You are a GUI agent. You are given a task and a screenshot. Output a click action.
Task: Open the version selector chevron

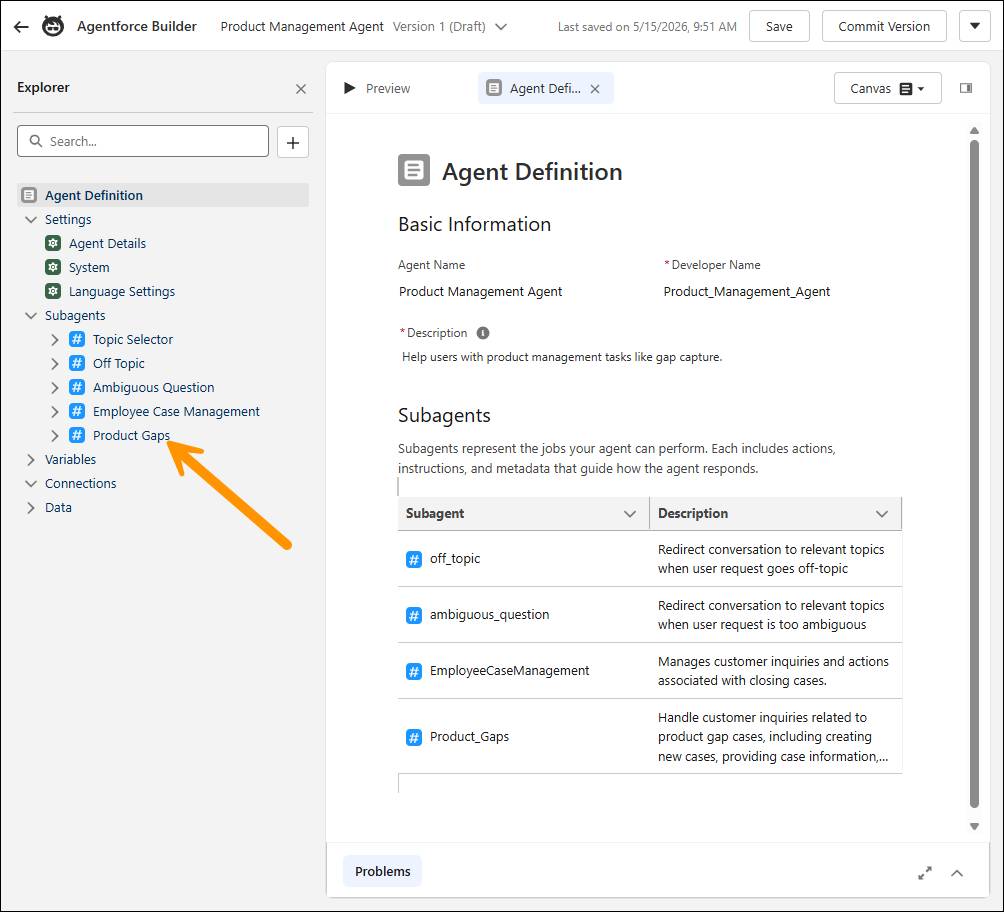(x=501, y=27)
